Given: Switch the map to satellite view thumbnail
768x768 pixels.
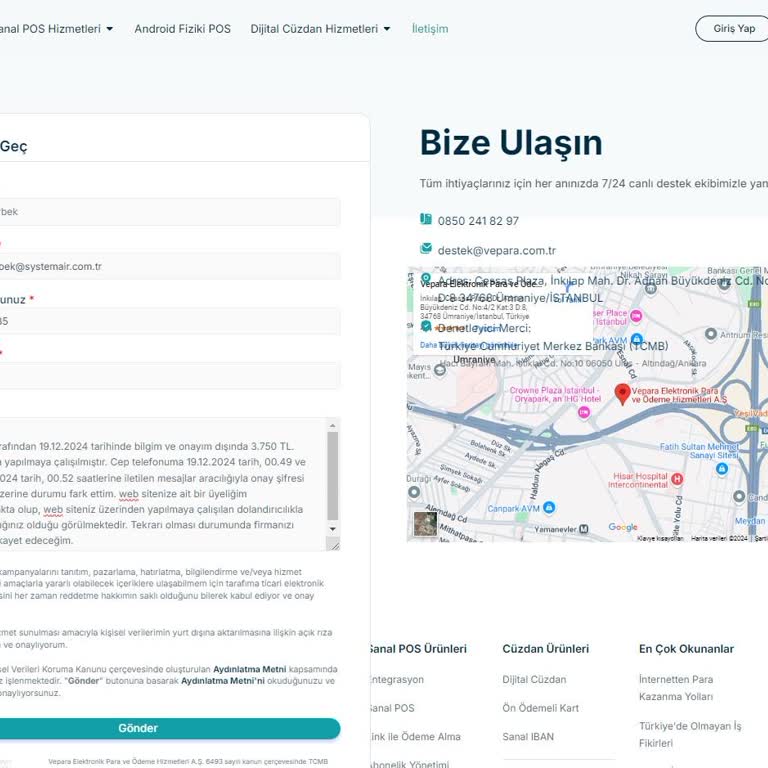Looking at the screenshot, I should coord(425,524).
